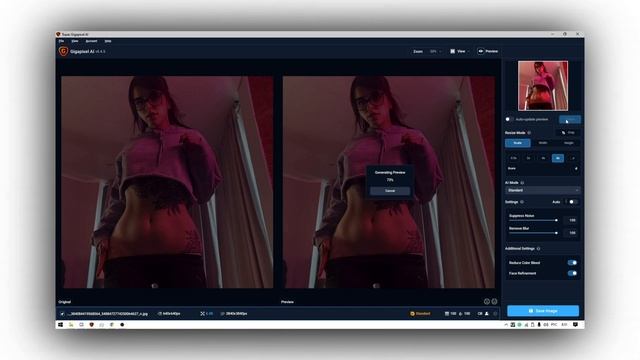This screenshot has height=360, width=640.
Task: Click the jpg file name in file list
Action: click(x=108, y=314)
